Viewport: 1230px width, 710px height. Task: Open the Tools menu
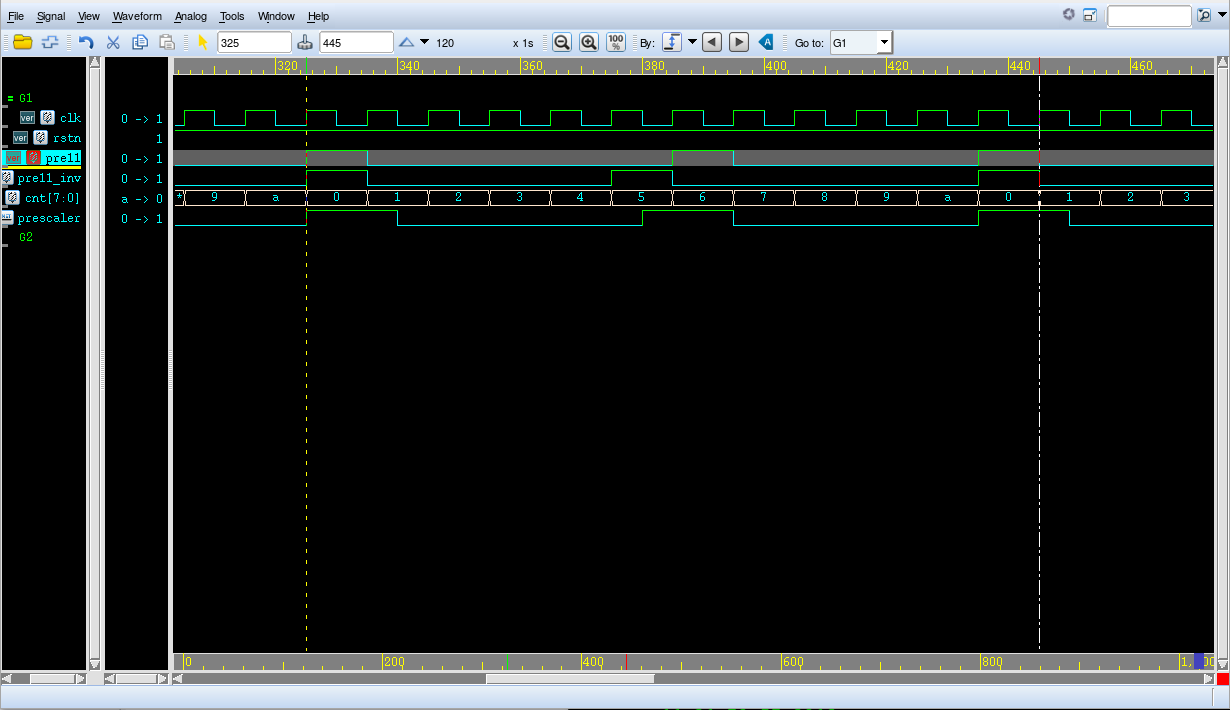[232, 16]
